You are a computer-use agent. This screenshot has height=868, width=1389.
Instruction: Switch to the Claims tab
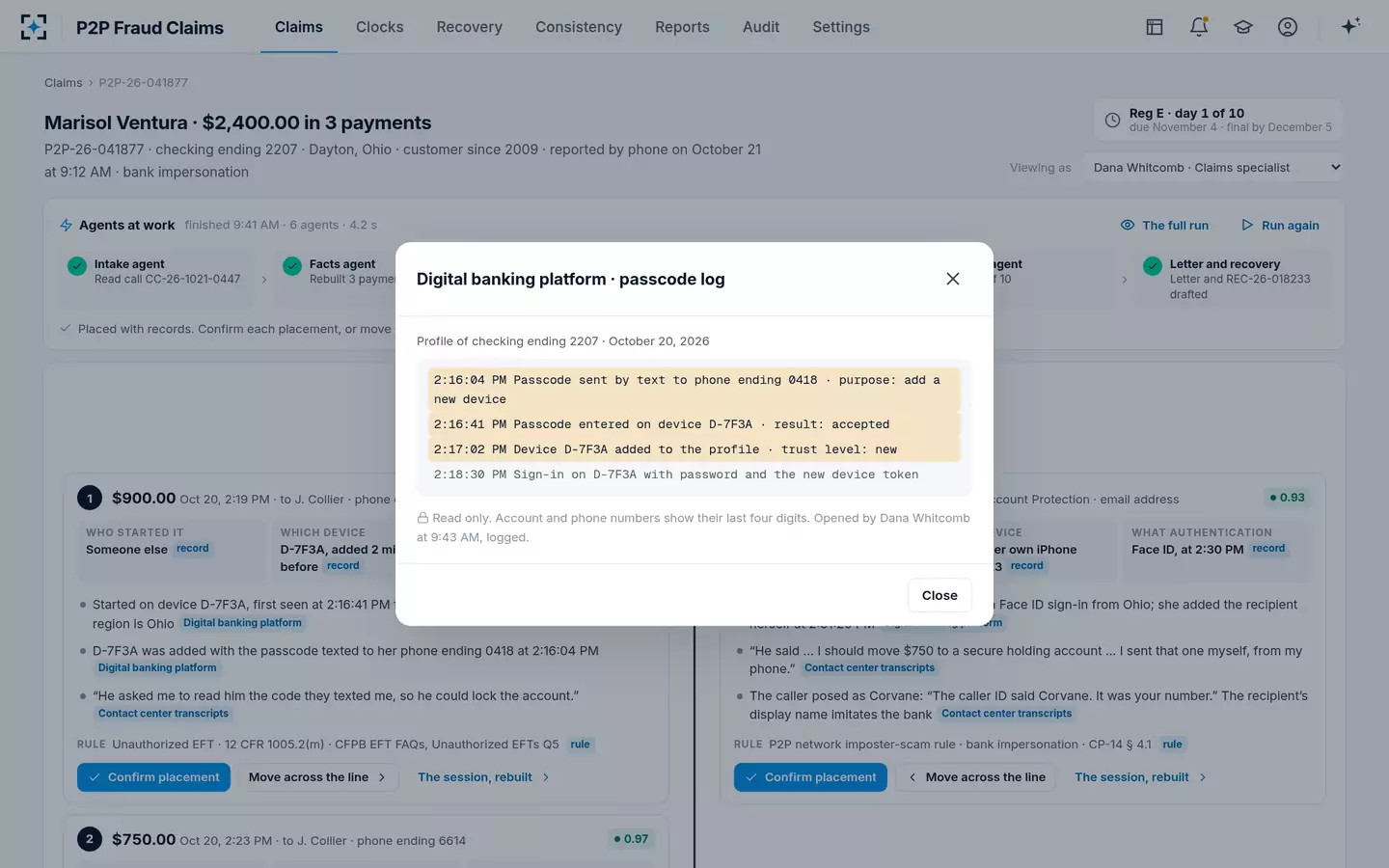click(x=299, y=27)
